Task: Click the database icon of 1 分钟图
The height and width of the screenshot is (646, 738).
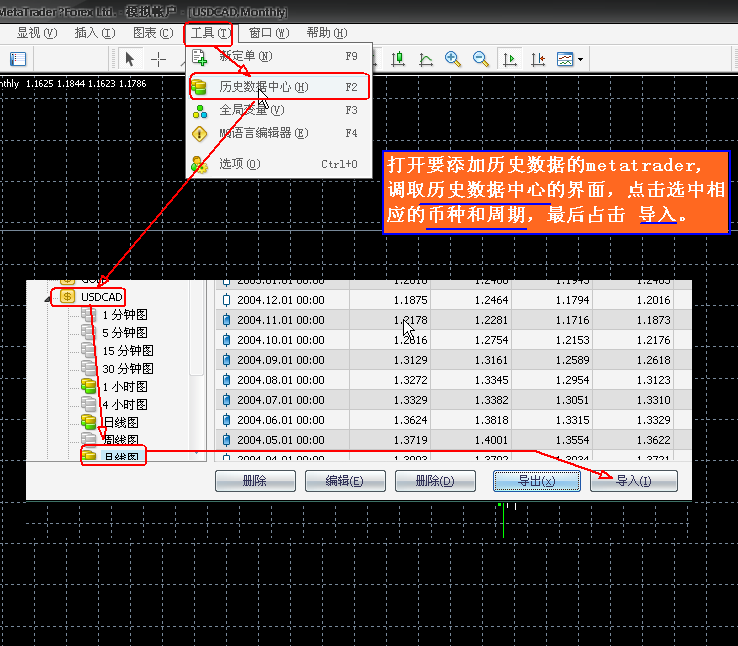Action: (88, 314)
